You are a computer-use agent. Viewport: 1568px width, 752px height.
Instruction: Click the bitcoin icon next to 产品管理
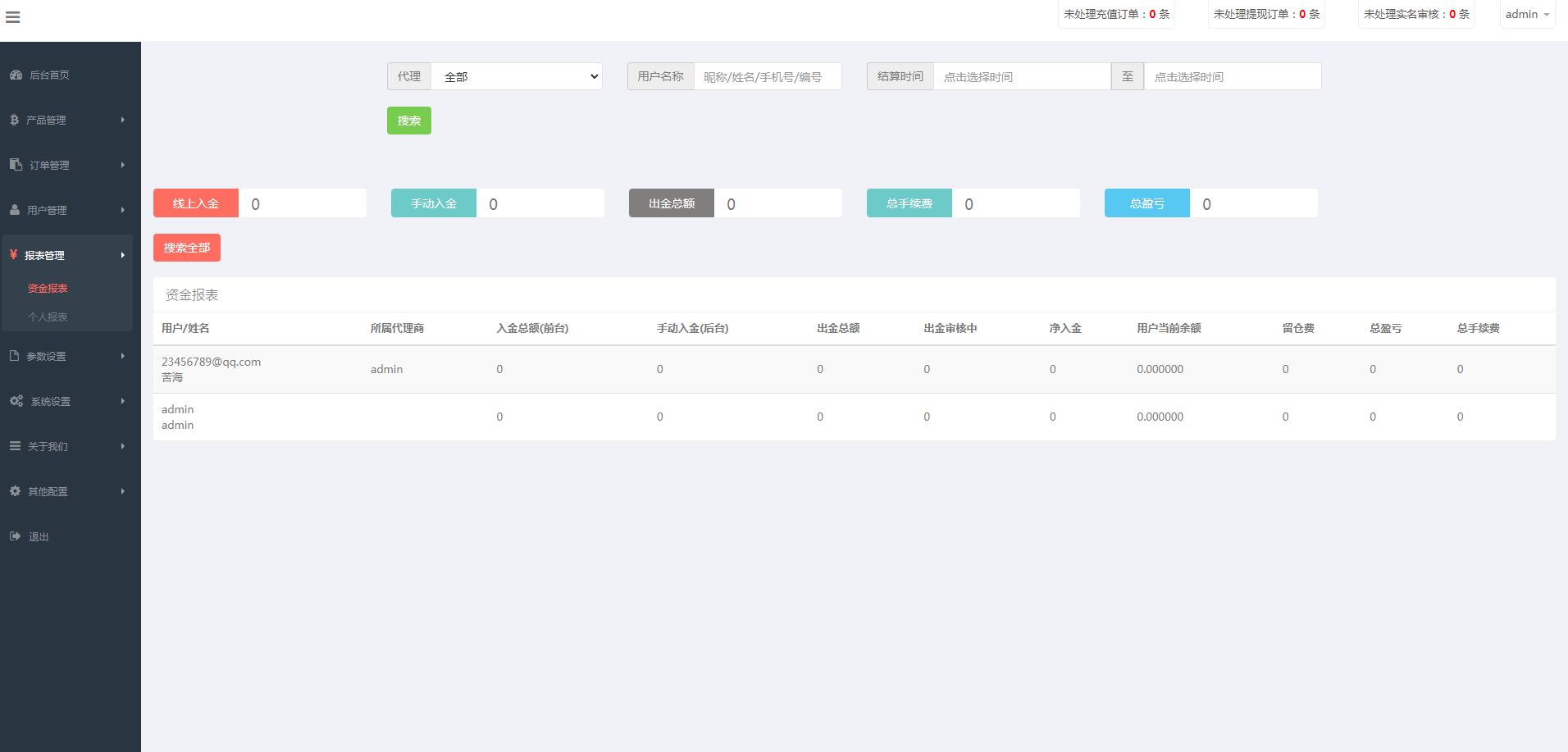pos(14,120)
